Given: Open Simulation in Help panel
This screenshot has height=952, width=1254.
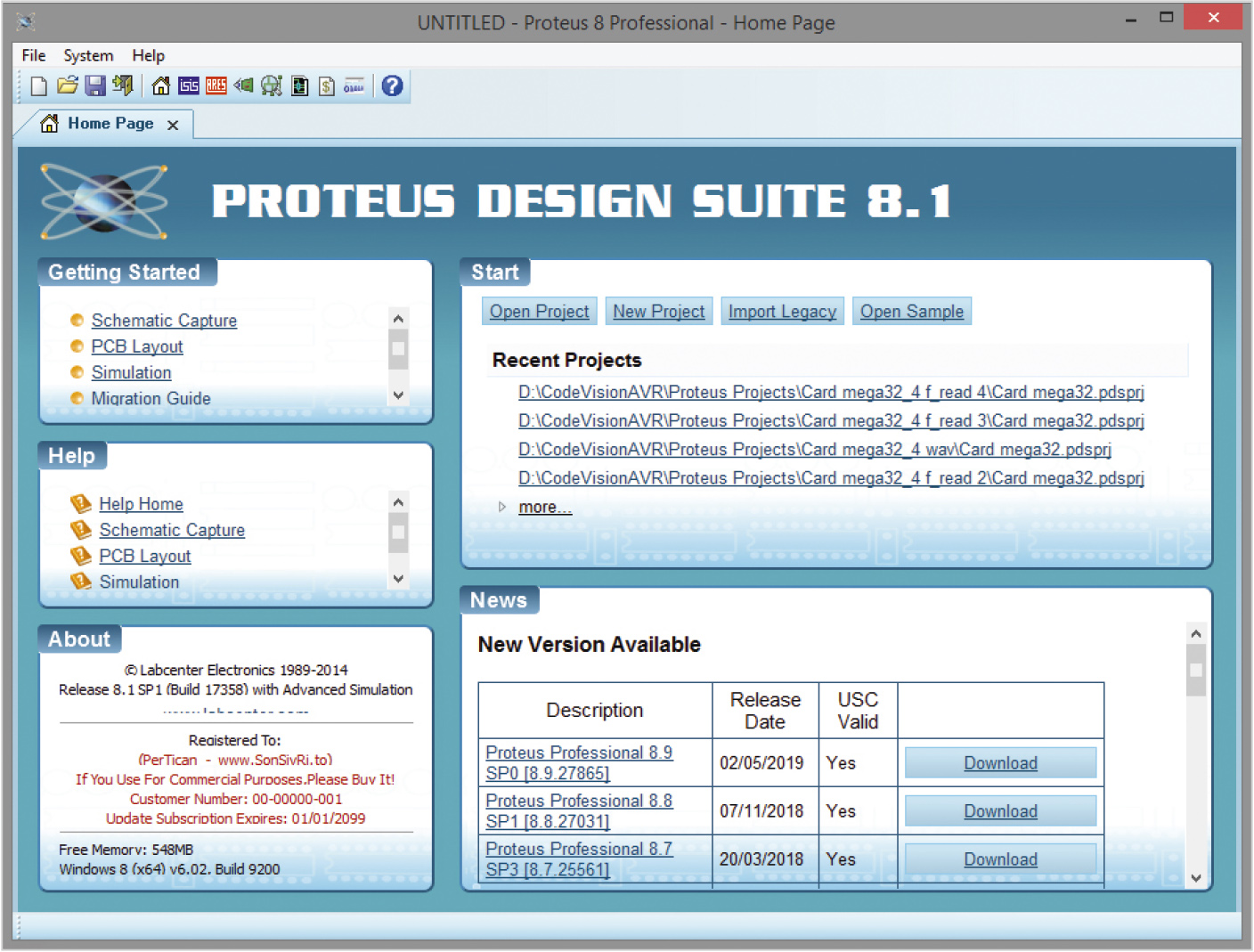Looking at the screenshot, I should pyautogui.click(x=139, y=582).
